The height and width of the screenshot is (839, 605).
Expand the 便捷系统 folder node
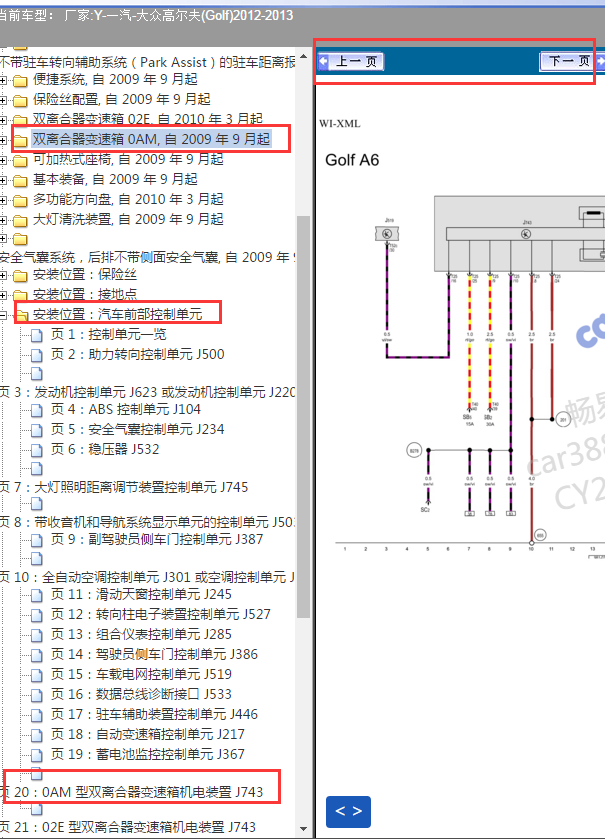[x=3, y=81]
